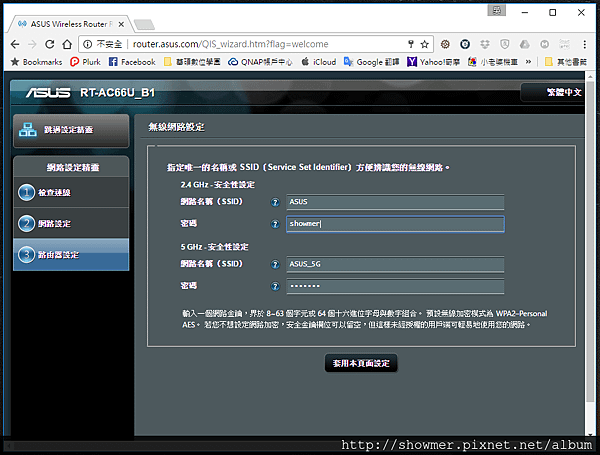This screenshot has height=455, width=600.
Task: Open the Yahoo bookmark
Action: tap(433, 62)
